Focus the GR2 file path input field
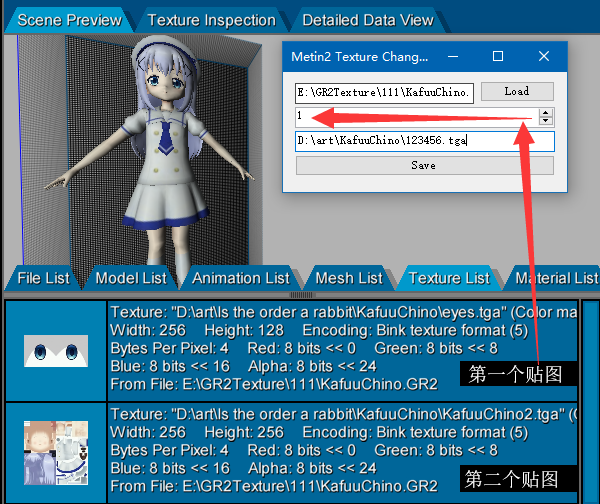Screen dimensions: 600x504 click(384, 93)
